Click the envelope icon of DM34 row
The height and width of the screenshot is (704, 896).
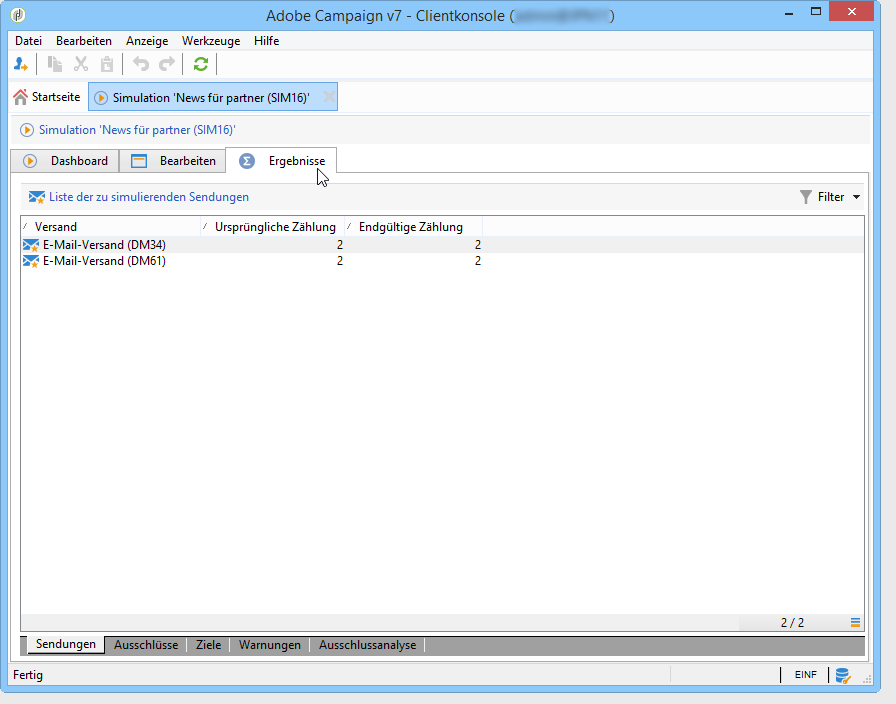click(31, 245)
